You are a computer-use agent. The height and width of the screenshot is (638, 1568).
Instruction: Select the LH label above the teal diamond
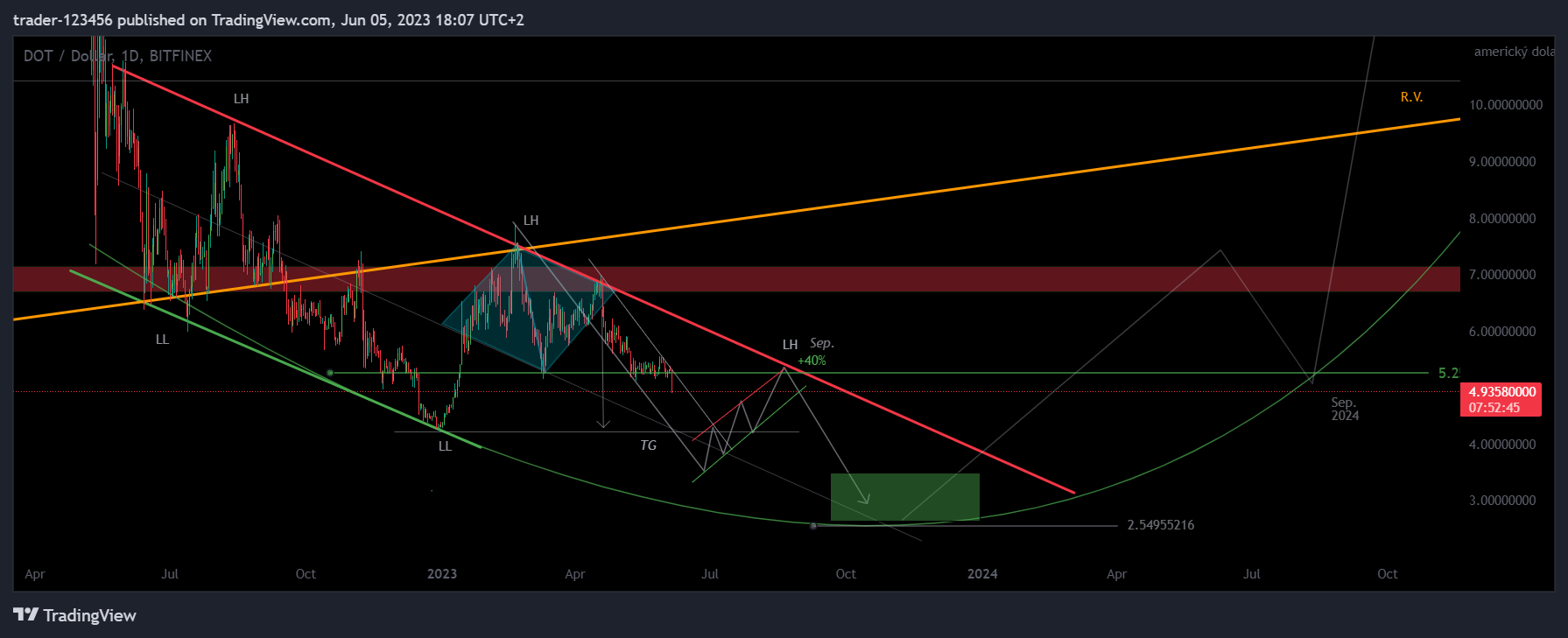click(531, 221)
